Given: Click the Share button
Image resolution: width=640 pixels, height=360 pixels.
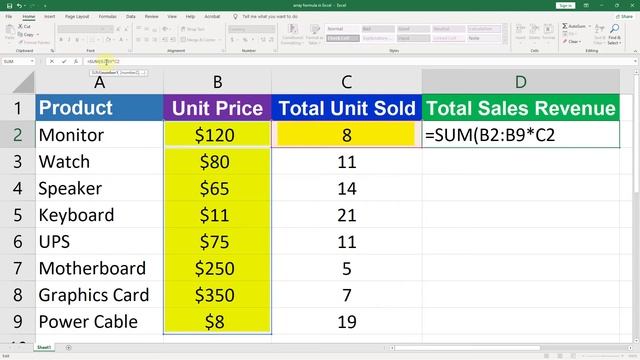Looking at the screenshot, I should coord(624,17).
